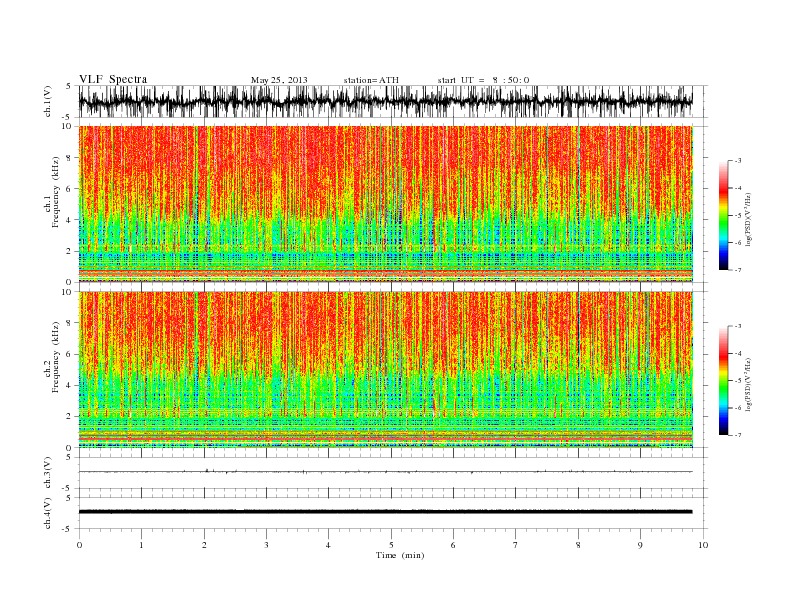792x612 pixels.
Task: Click the time axis tick label "1"
Action: pyautogui.click(x=141, y=545)
